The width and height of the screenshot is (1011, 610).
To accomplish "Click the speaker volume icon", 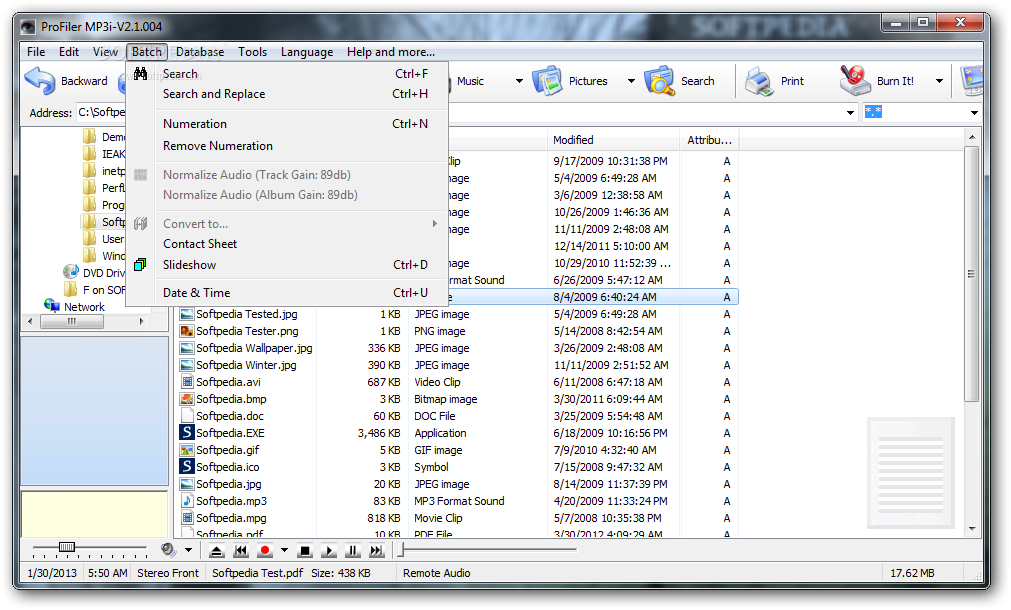I will tap(168, 549).
